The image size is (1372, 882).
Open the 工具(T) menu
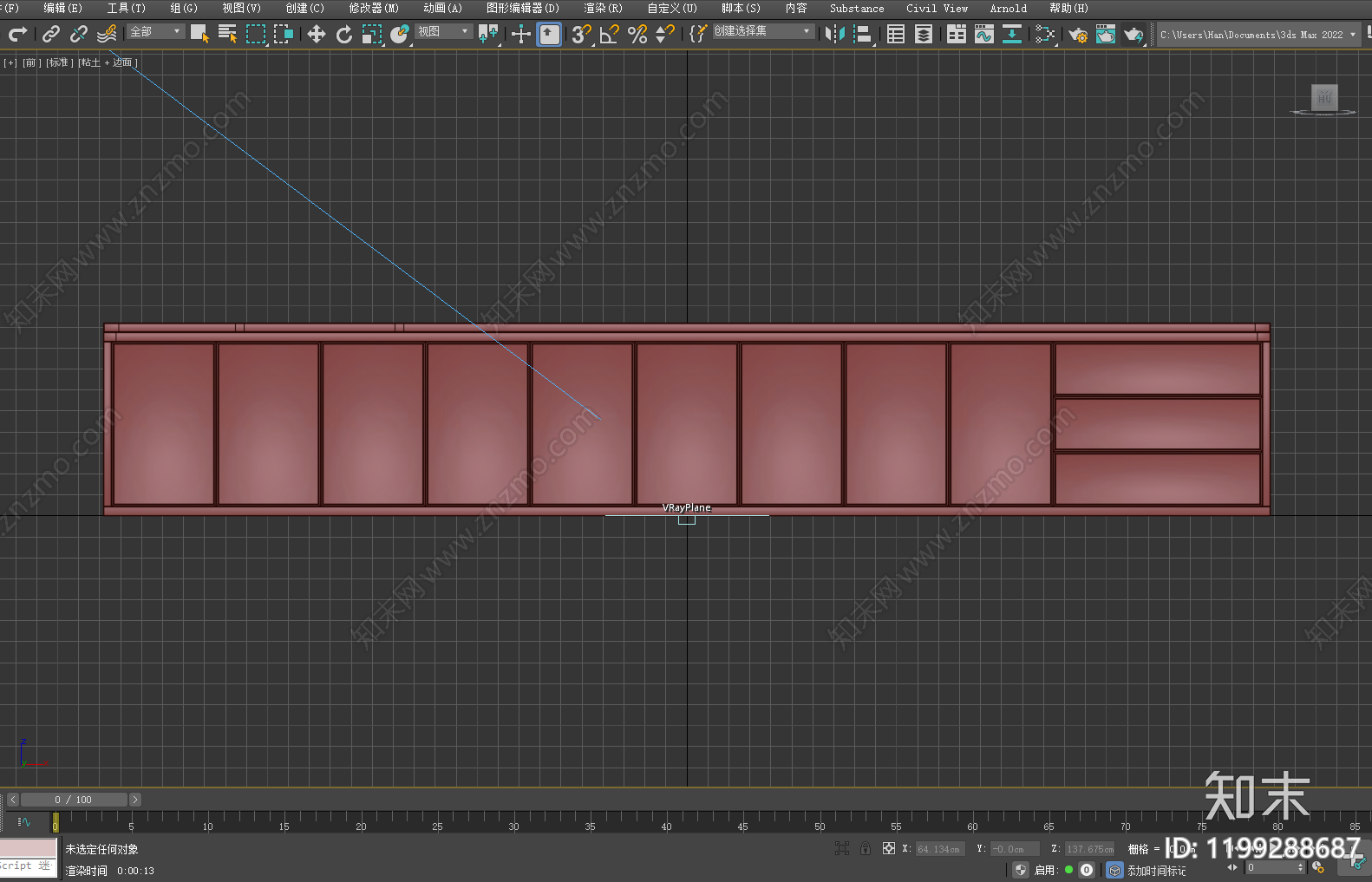(126, 8)
